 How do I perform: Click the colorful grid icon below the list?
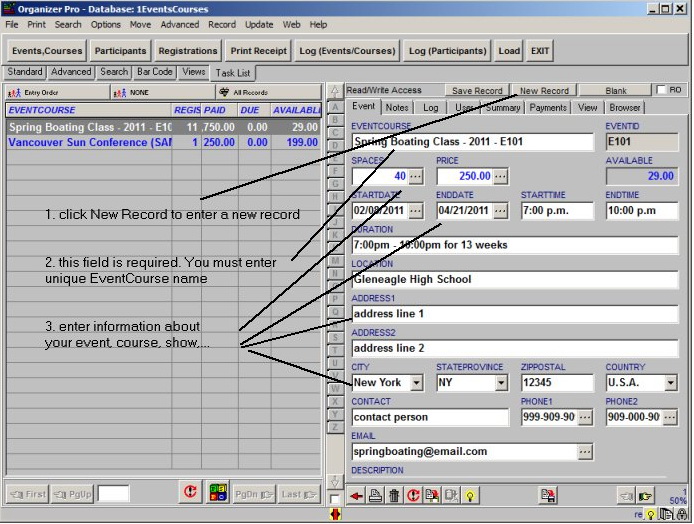tap(218, 492)
